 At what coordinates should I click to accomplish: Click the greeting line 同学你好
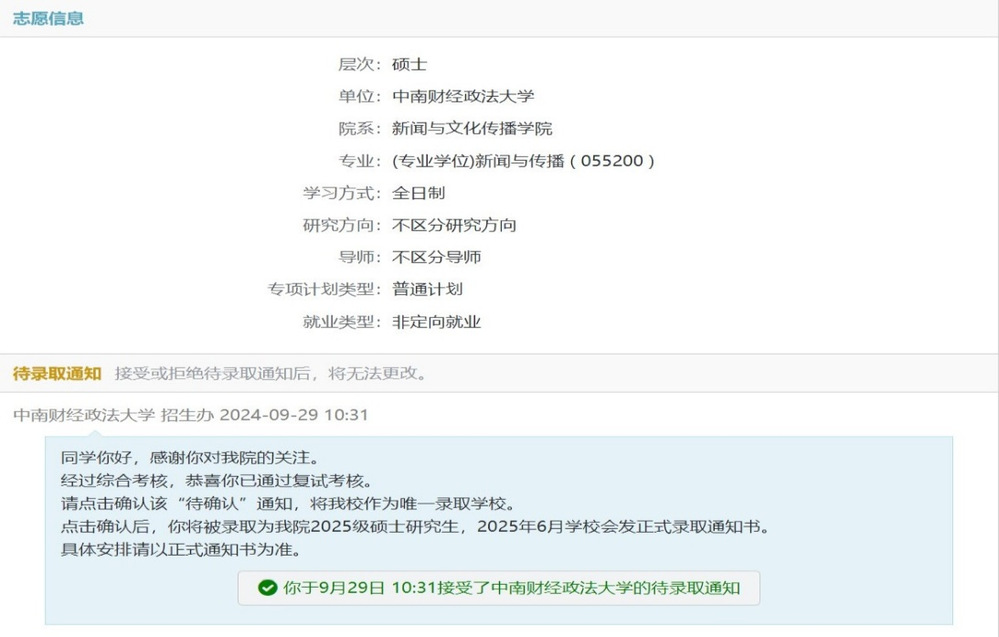click(189, 458)
